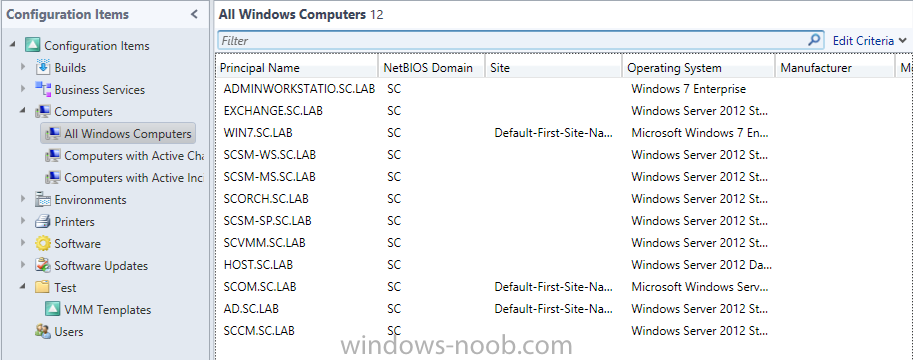Screen dimensions: 913x360
Task: Select VMM Templates view
Action: tap(108, 310)
